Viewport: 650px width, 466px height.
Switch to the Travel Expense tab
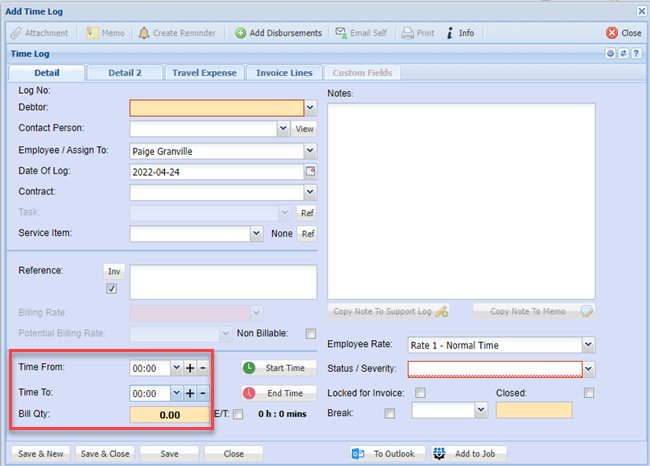(206, 73)
